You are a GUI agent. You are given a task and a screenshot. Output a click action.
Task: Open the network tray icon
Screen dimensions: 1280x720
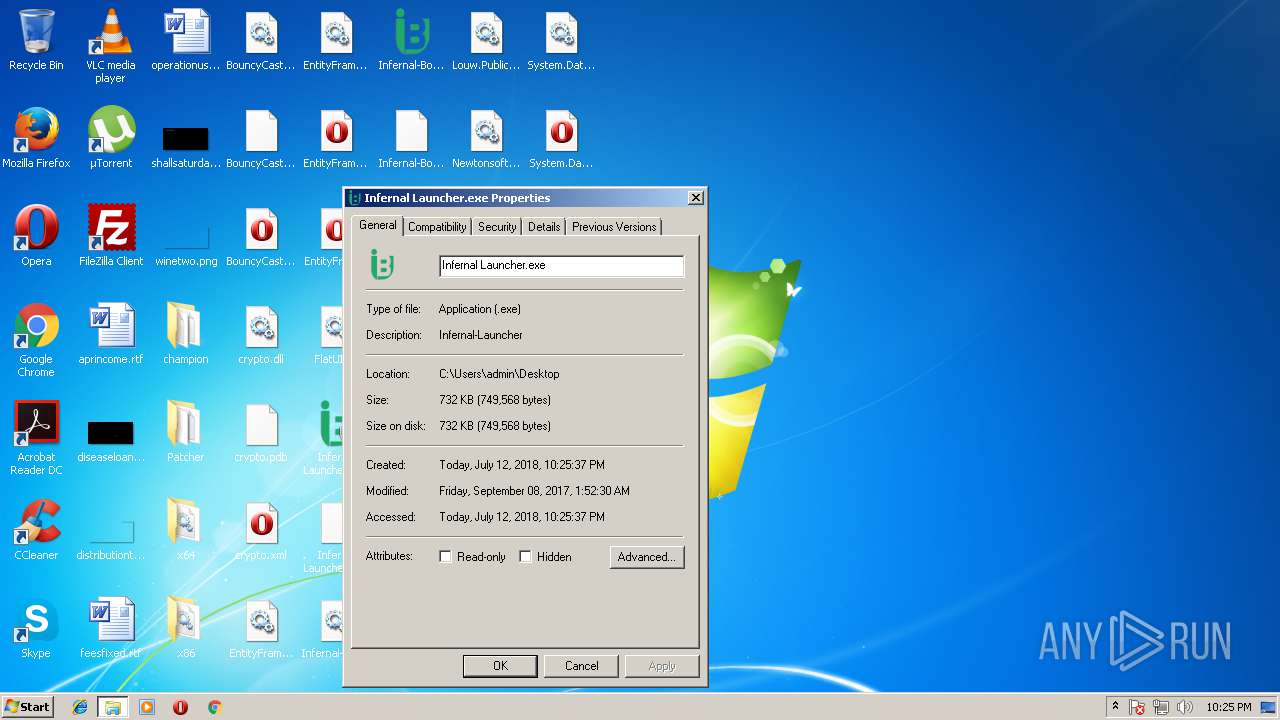(x=1162, y=707)
